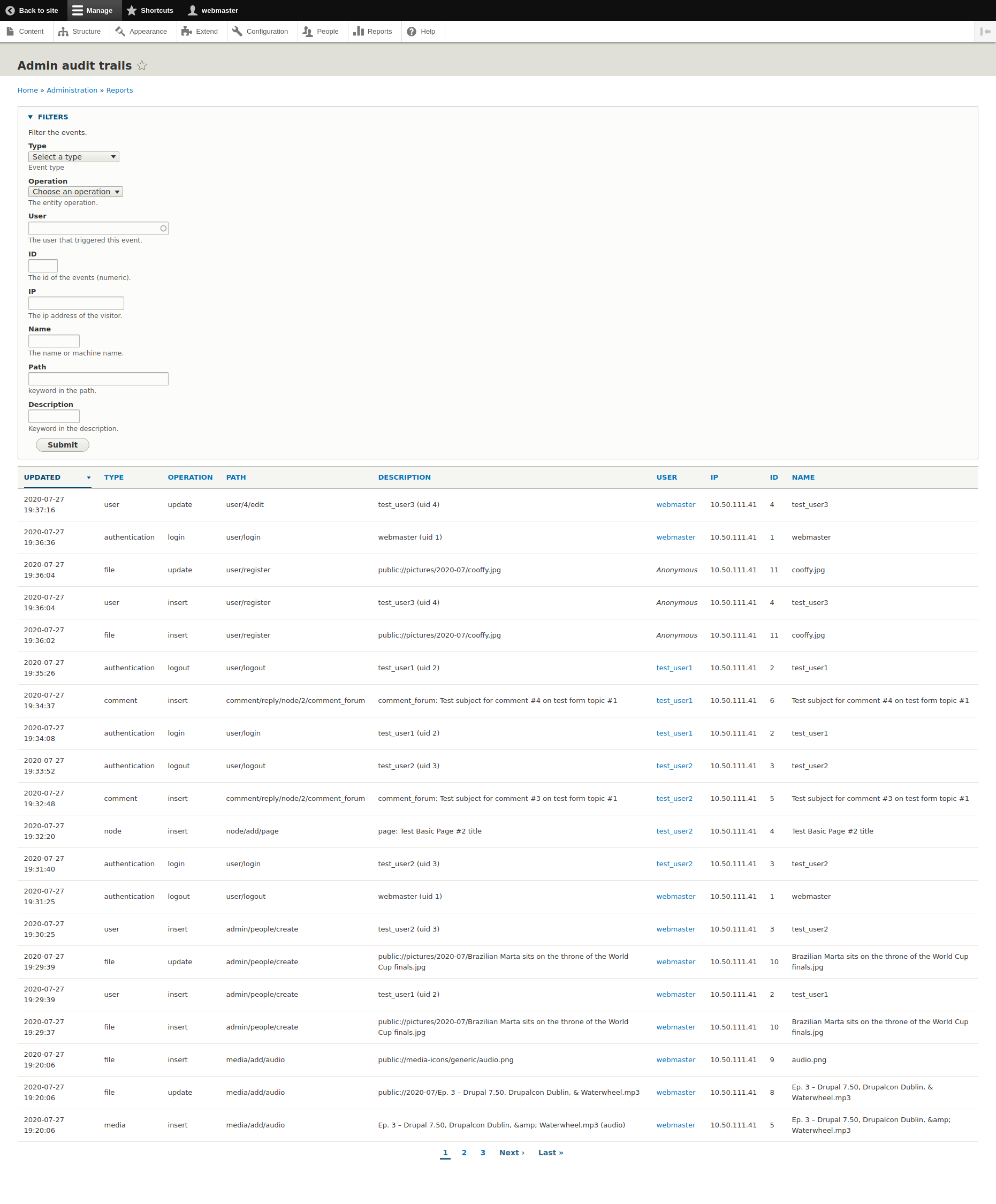Sort table by Type column
Viewport: 996px width, 1204px height.
[114, 477]
